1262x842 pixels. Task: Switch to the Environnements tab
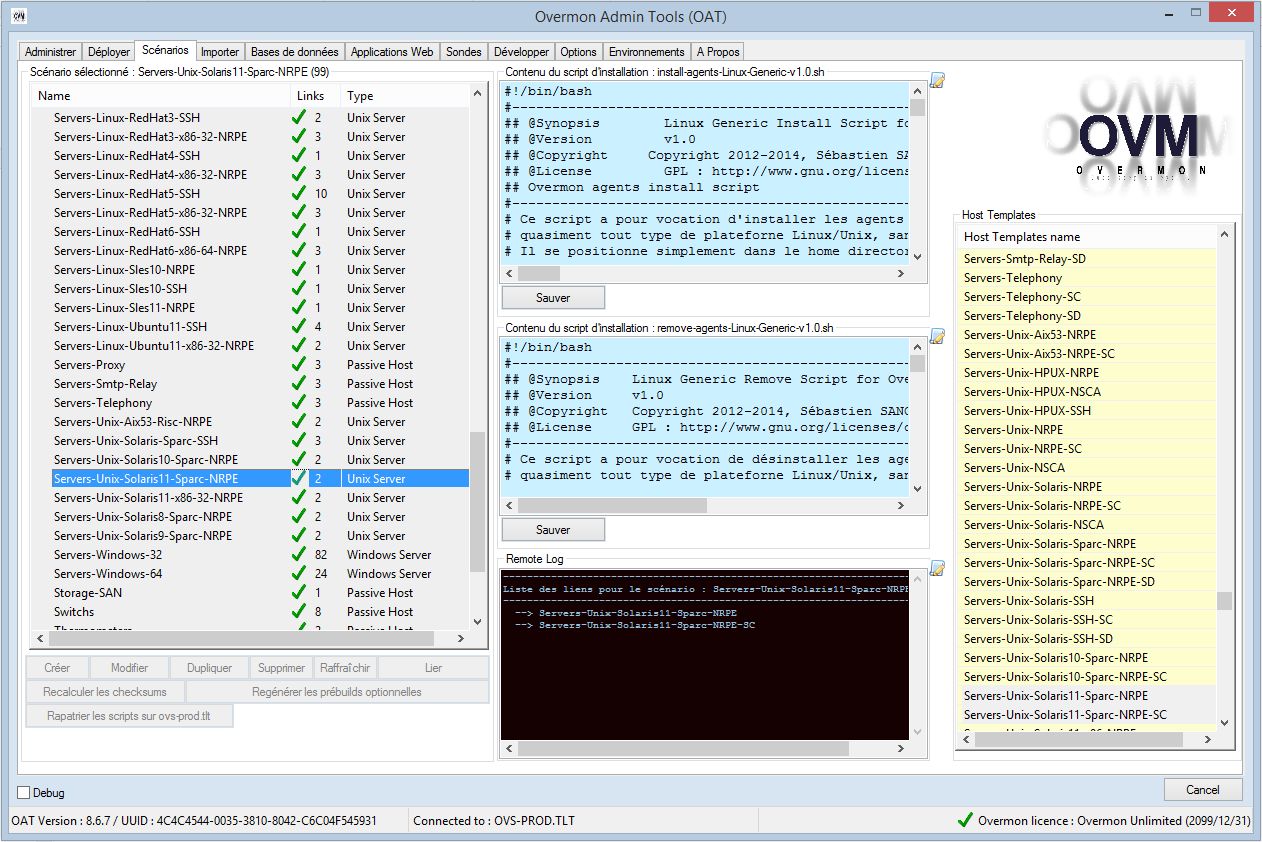(x=647, y=52)
